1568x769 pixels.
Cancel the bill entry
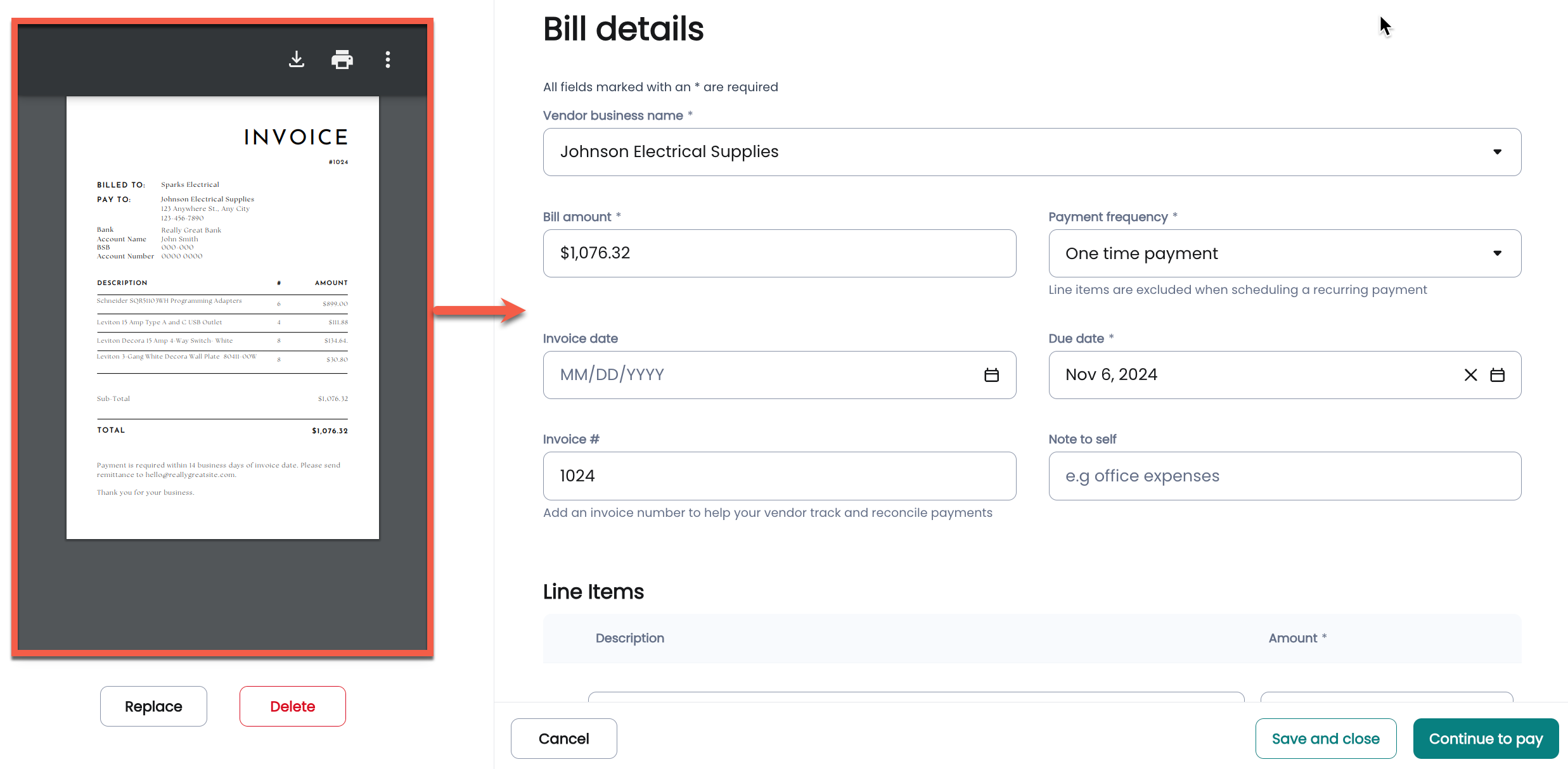coord(563,739)
